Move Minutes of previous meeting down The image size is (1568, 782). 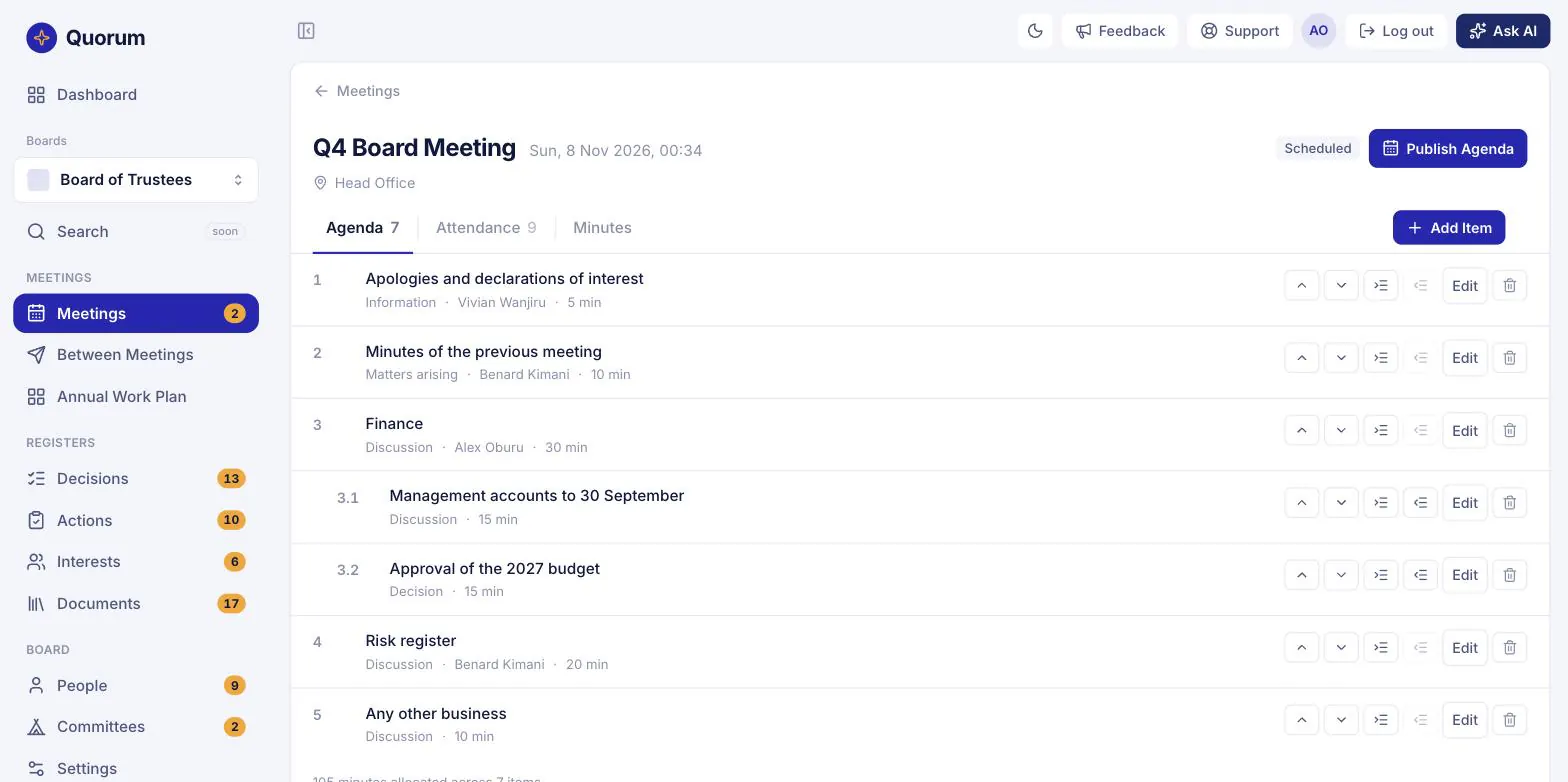pyautogui.click(x=1341, y=358)
